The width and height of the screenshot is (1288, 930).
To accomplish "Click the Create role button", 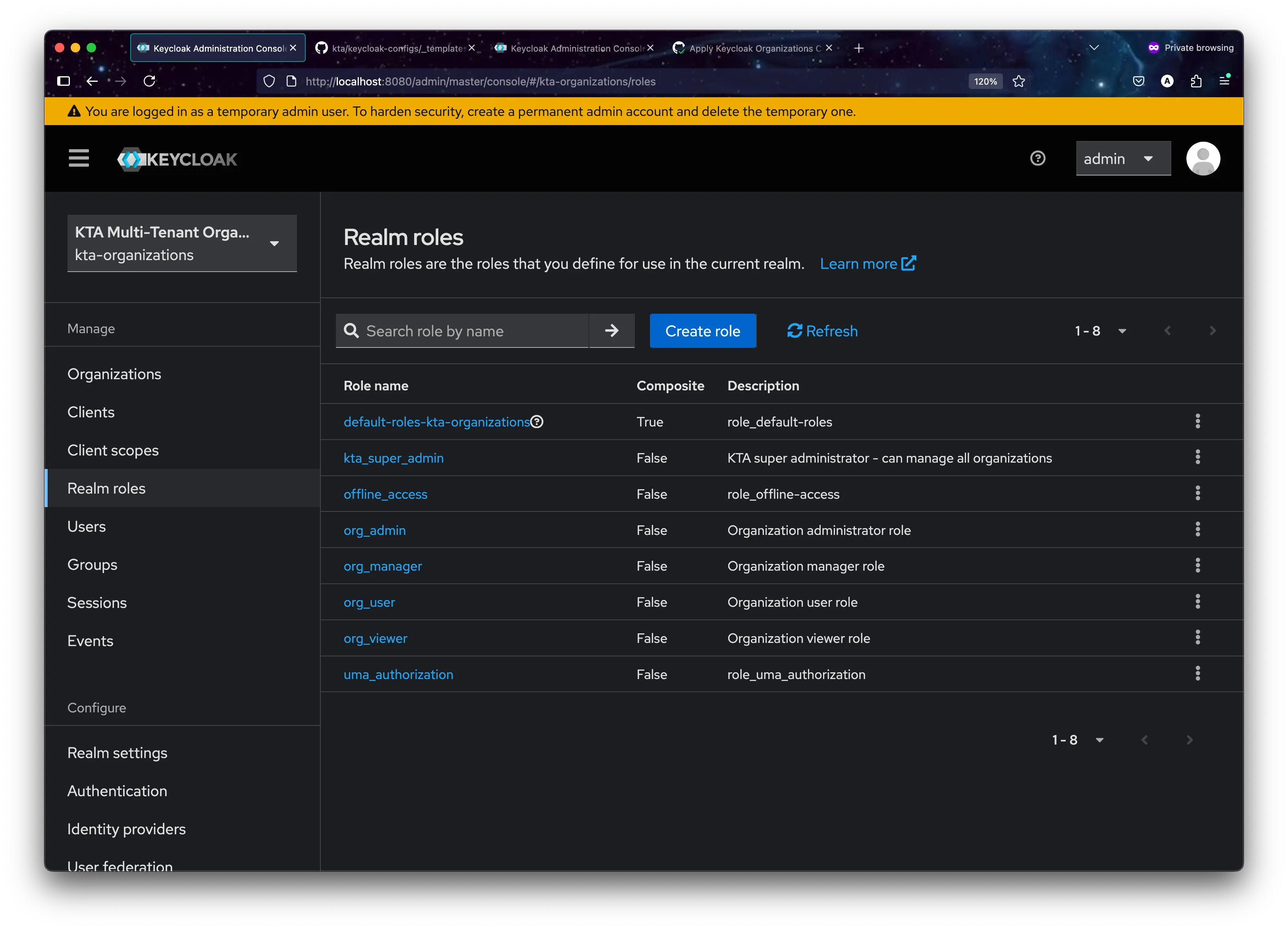I will (702, 331).
